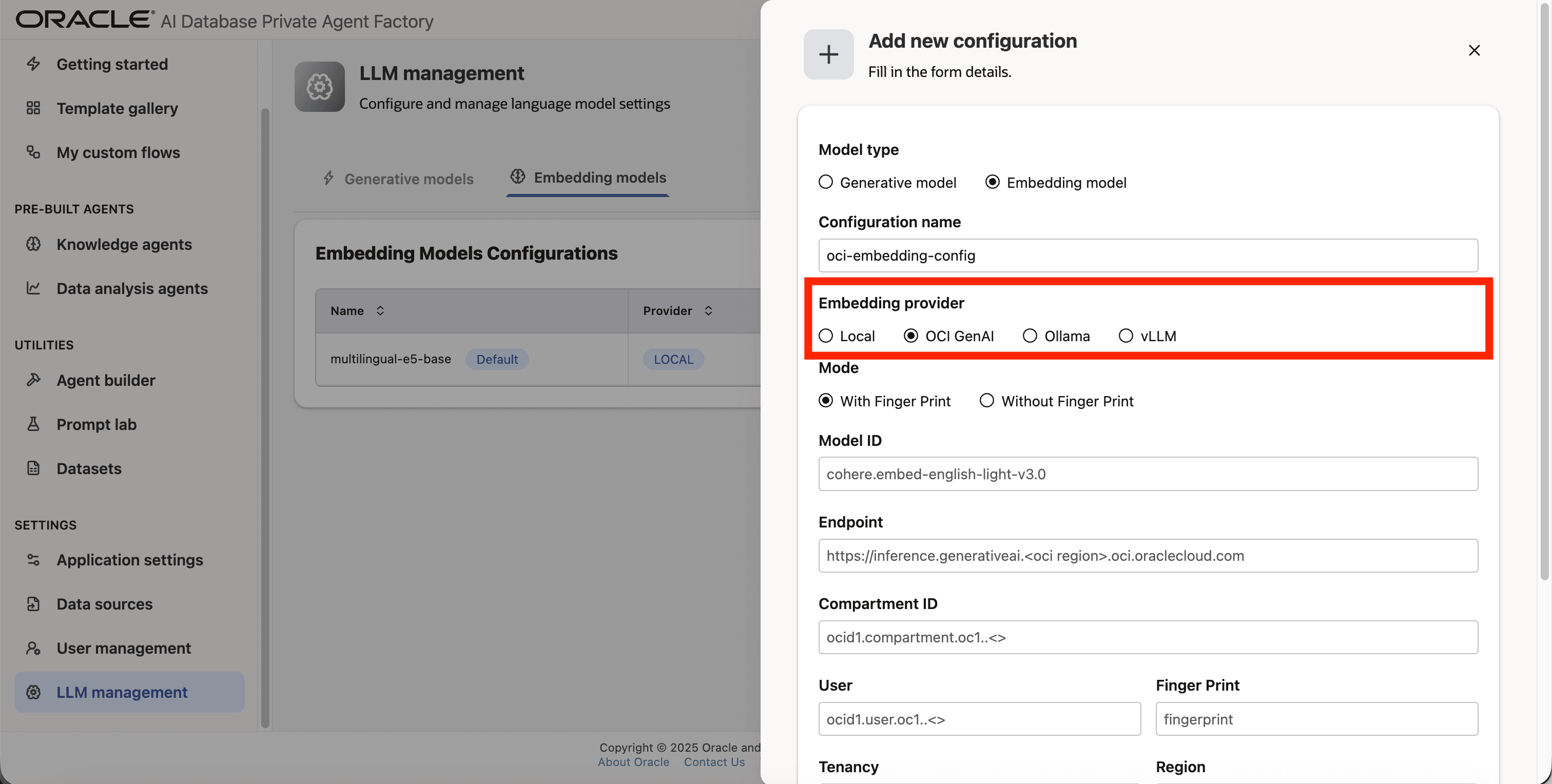
Task: Click the User management person icon
Action: [33, 648]
